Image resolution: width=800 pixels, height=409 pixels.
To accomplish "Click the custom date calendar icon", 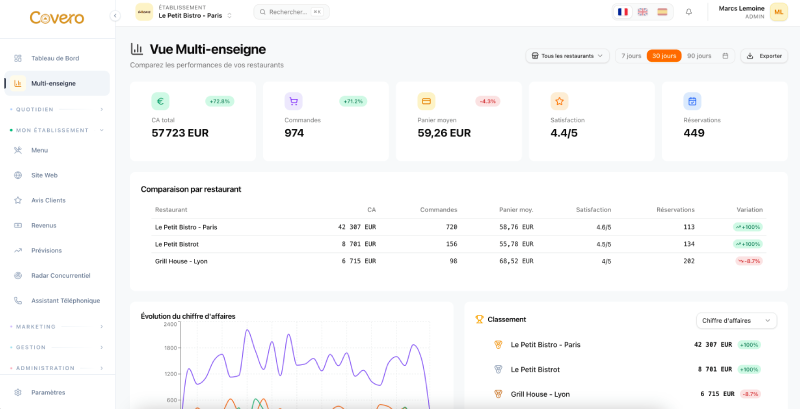I will pos(726,56).
